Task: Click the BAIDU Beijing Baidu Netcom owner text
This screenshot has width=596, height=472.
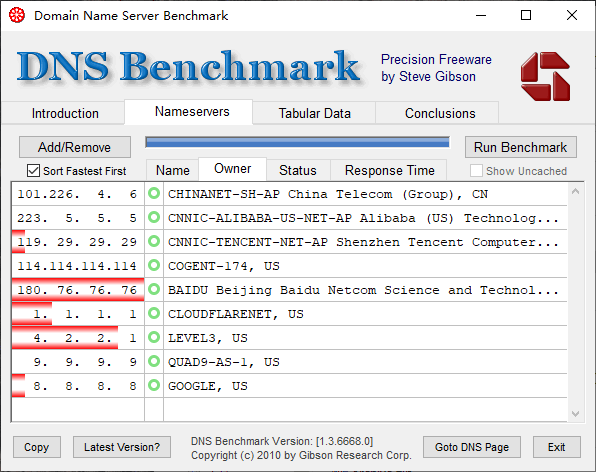Action: (363, 290)
